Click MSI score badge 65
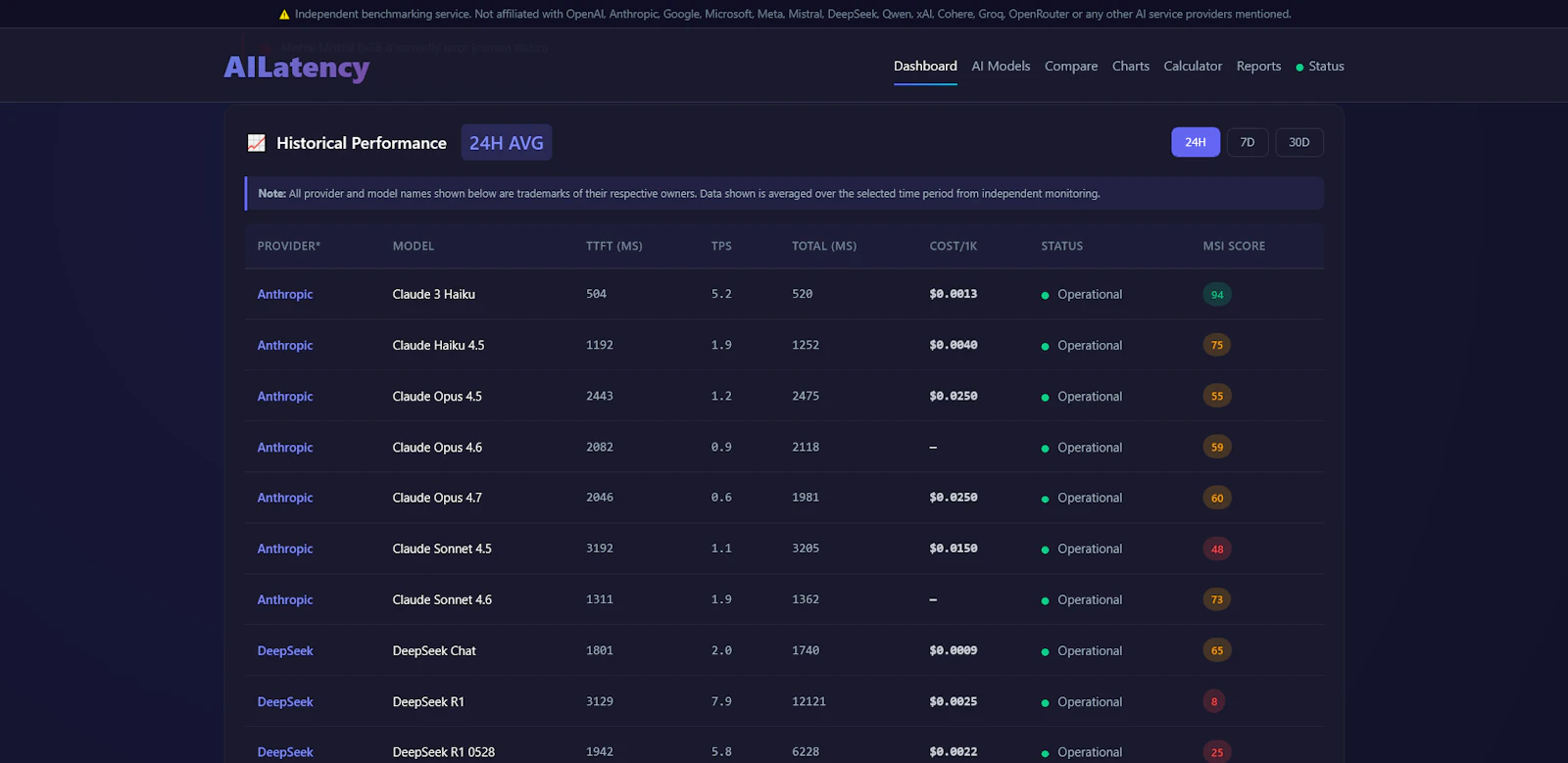 [x=1217, y=650]
